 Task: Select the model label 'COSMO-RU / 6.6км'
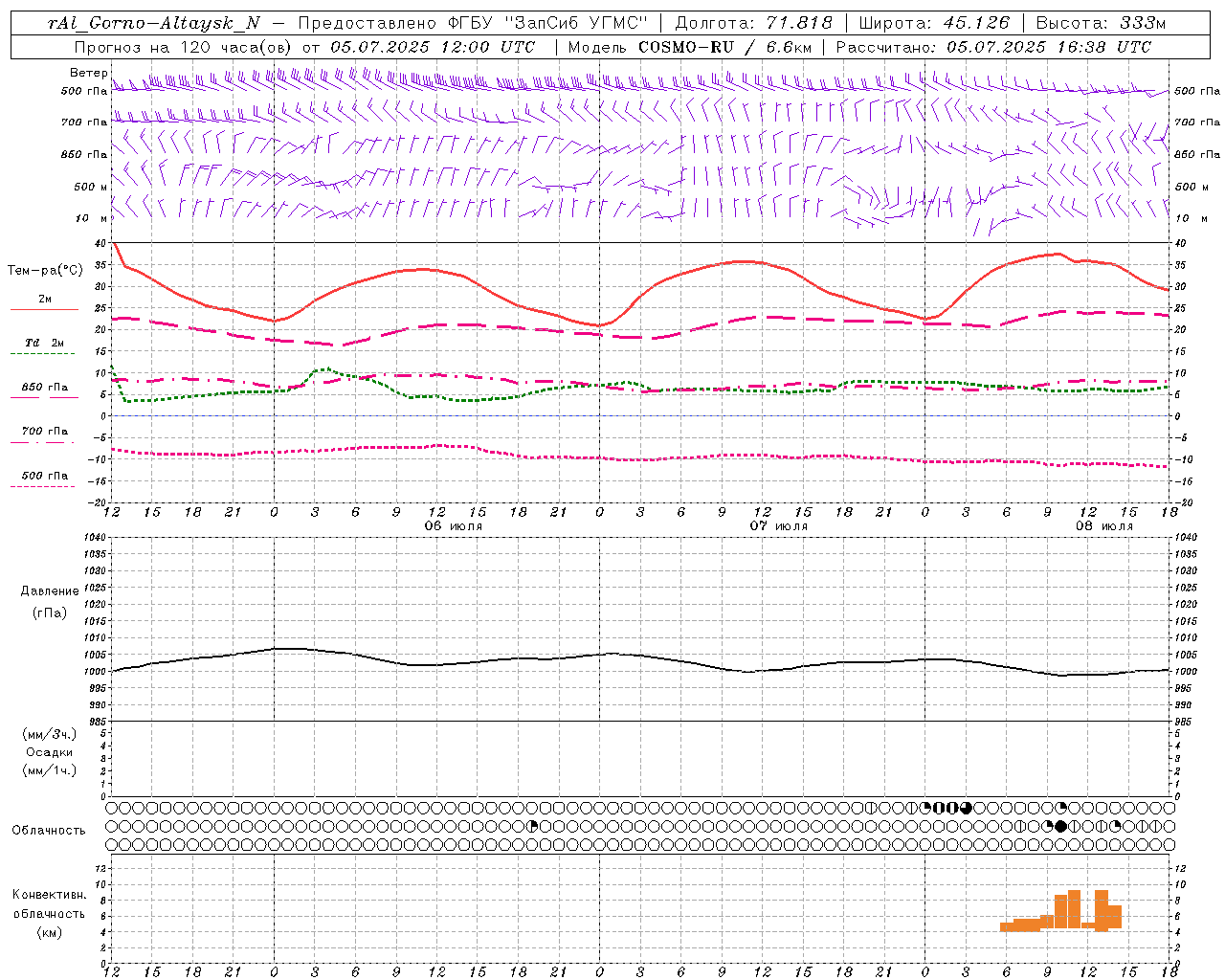click(724, 47)
